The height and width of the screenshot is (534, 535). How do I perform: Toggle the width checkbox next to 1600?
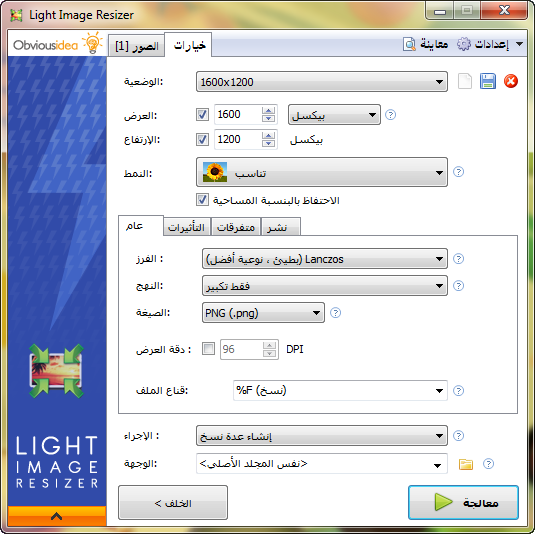click(x=202, y=114)
